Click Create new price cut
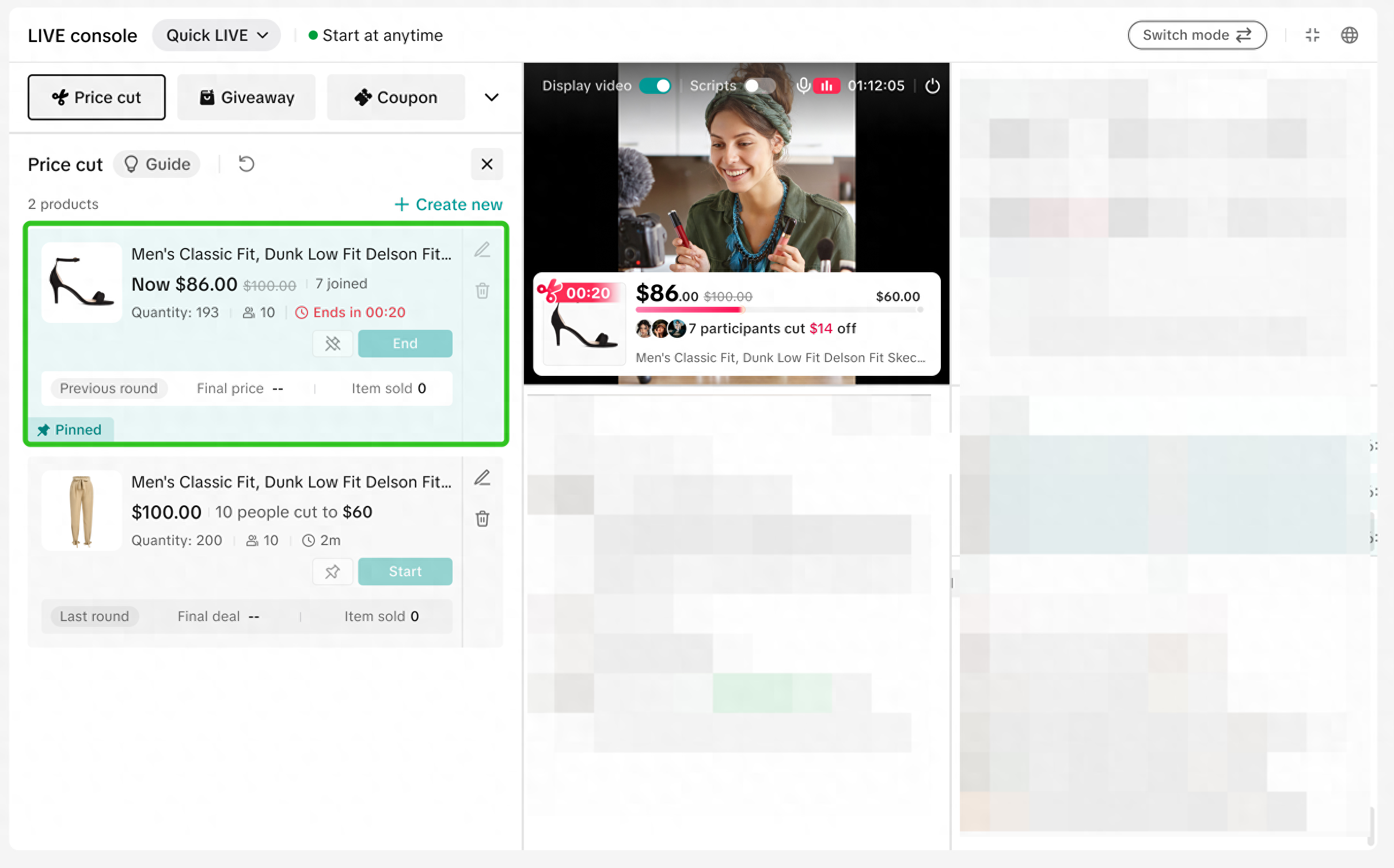 click(x=448, y=204)
